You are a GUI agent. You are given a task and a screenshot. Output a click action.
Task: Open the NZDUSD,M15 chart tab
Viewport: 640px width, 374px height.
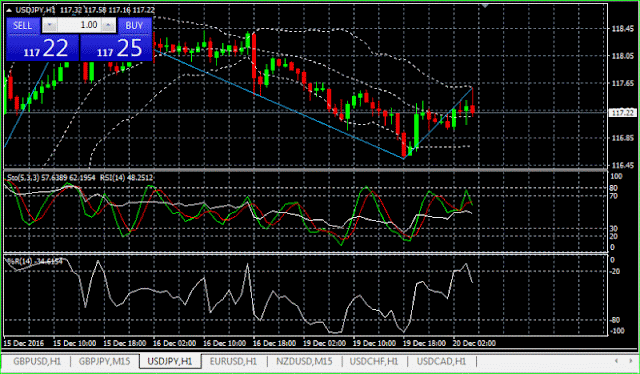pos(304,361)
